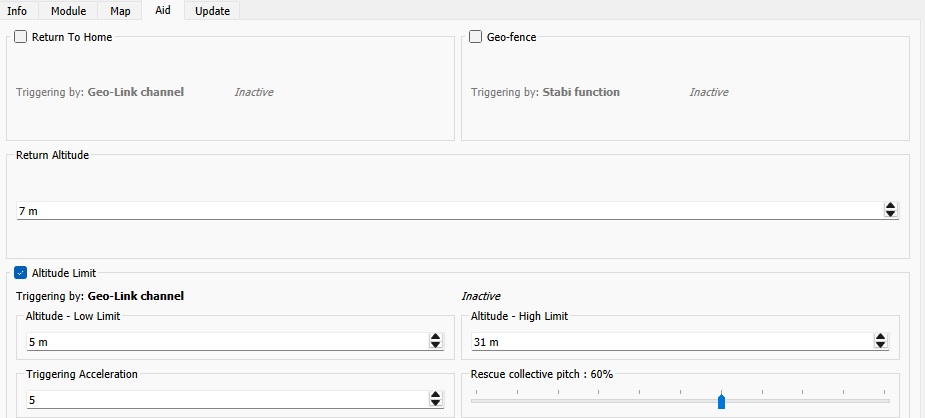
Task: Open the Module tab
Action: 68,11
